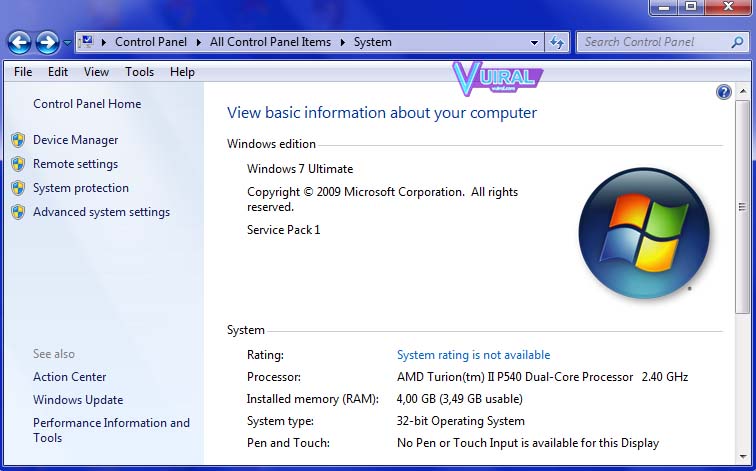Screen dimensions: 756x471
Task: Open System protection
Action: click(81, 188)
